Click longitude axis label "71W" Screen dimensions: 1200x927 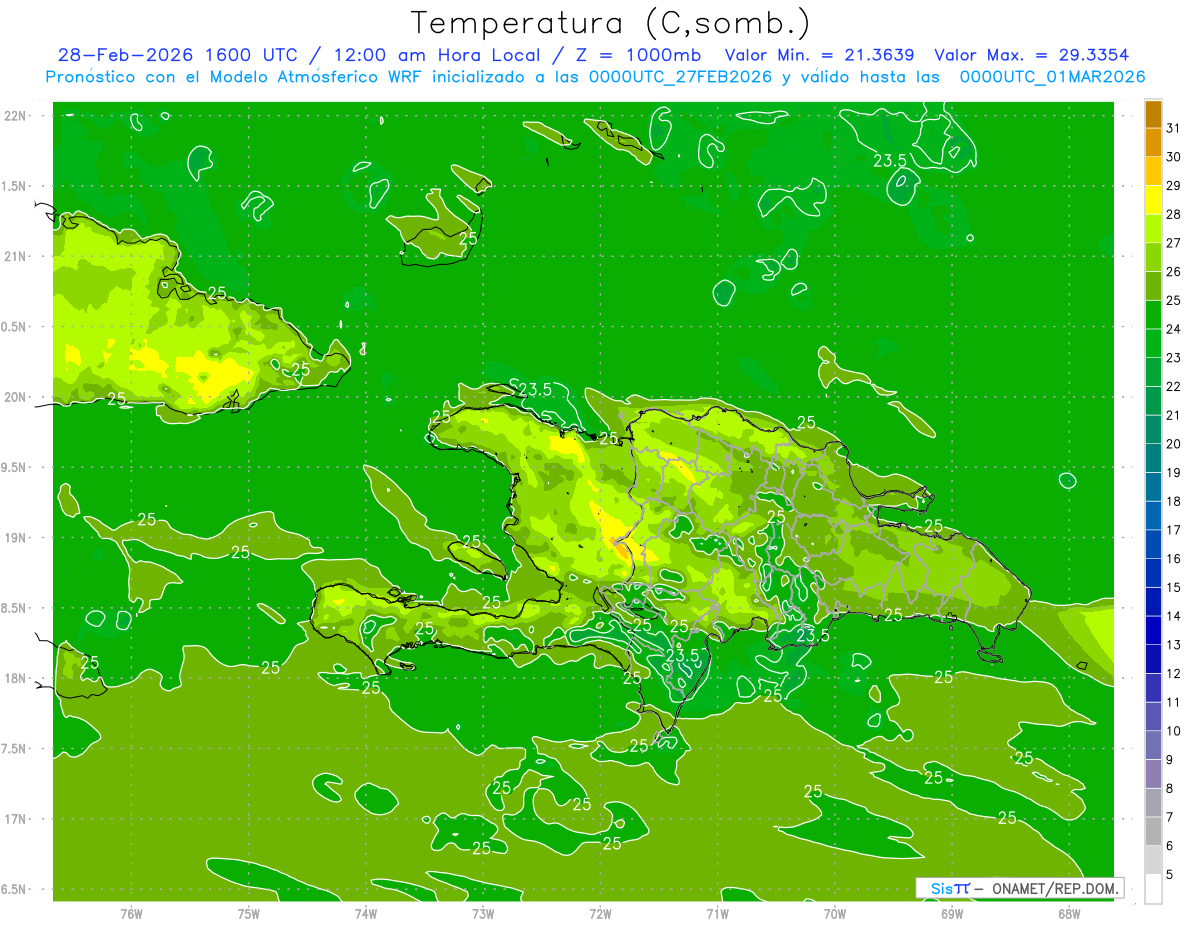point(717,913)
